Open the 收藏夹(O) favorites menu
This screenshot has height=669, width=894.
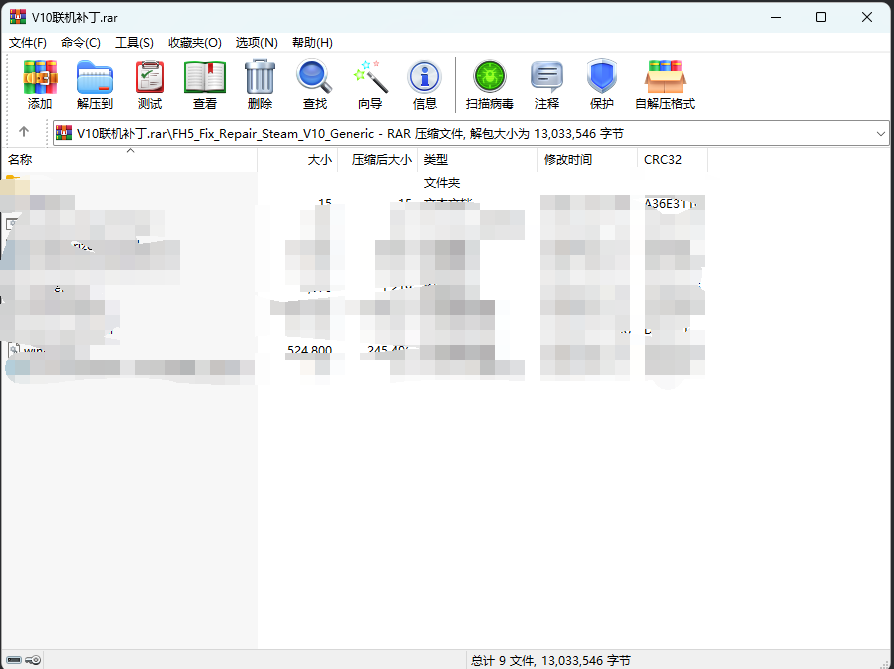[x=194, y=42]
